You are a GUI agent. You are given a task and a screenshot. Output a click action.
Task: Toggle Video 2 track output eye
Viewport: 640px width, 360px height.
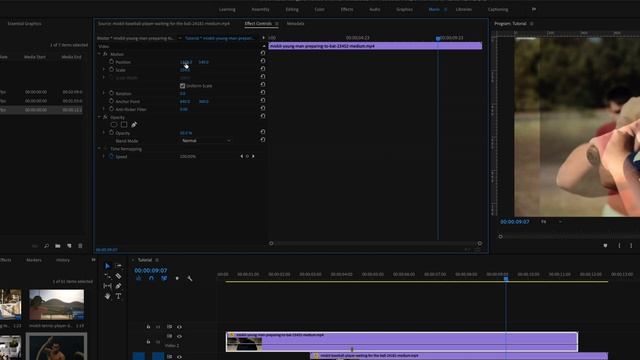tap(179, 336)
